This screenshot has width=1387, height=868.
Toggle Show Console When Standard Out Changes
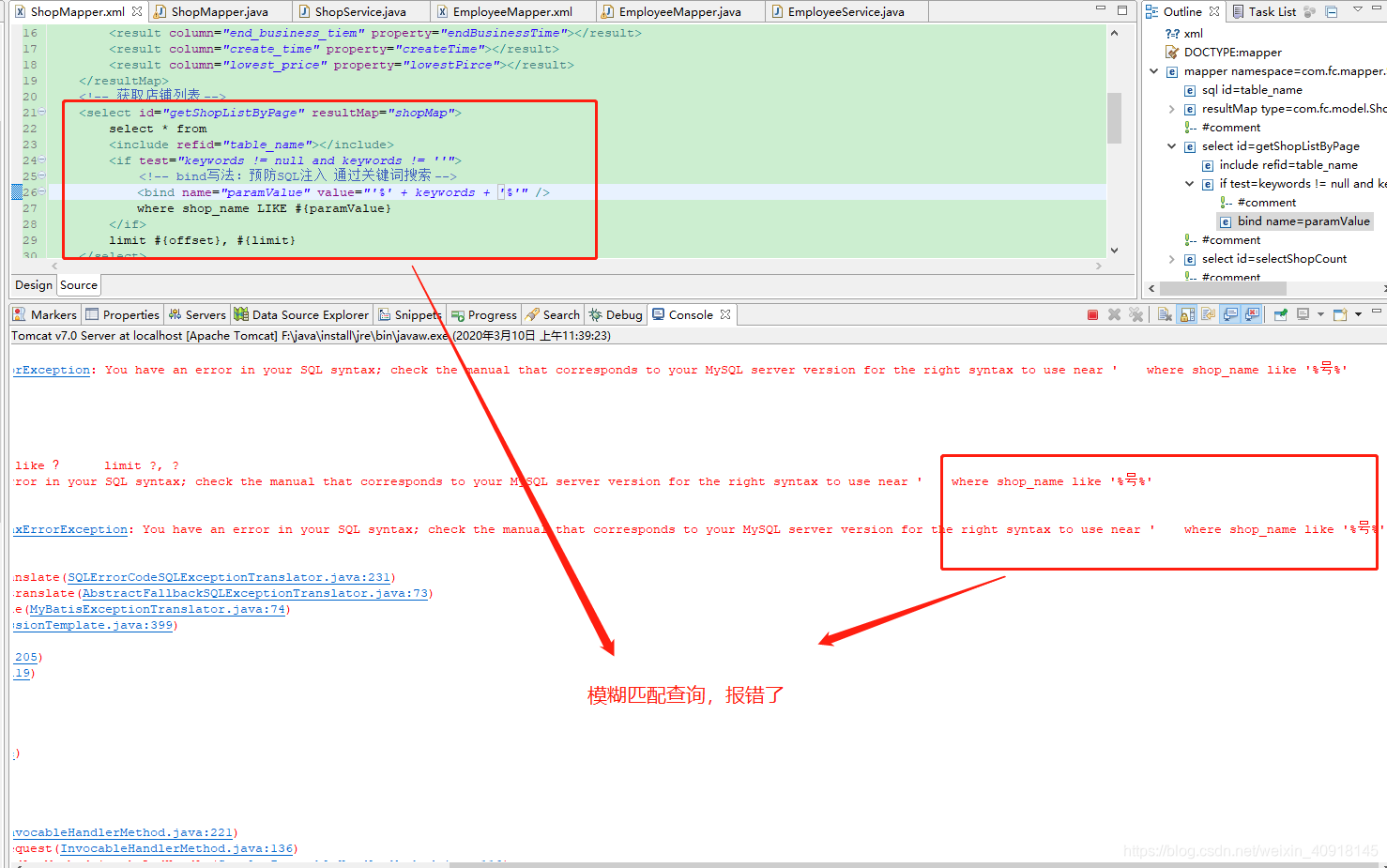click(x=1230, y=313)
